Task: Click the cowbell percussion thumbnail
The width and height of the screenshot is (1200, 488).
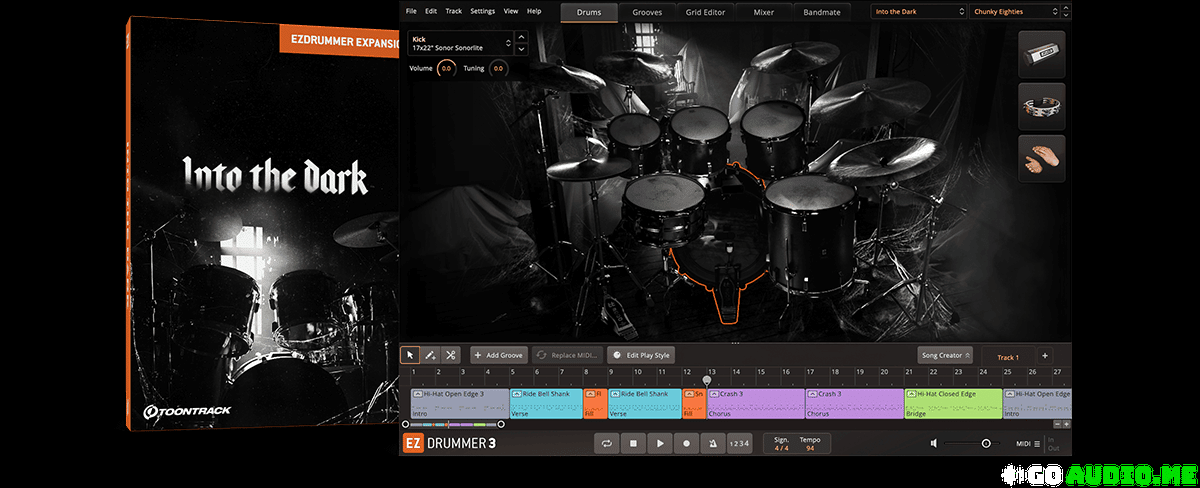Action: click(x=1042, y=54)
